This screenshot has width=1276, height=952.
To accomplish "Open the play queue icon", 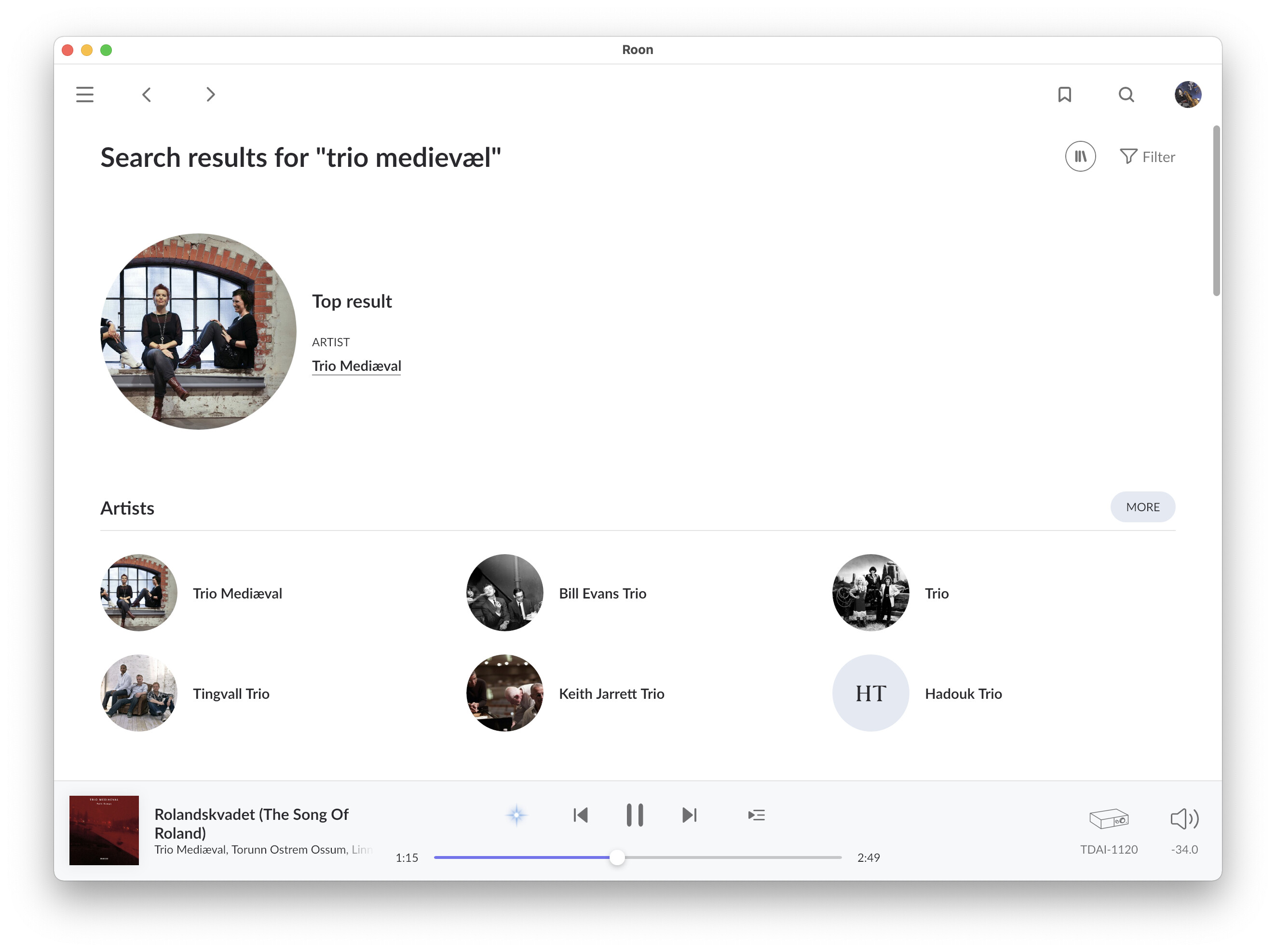I will click(x=756, y=815).
